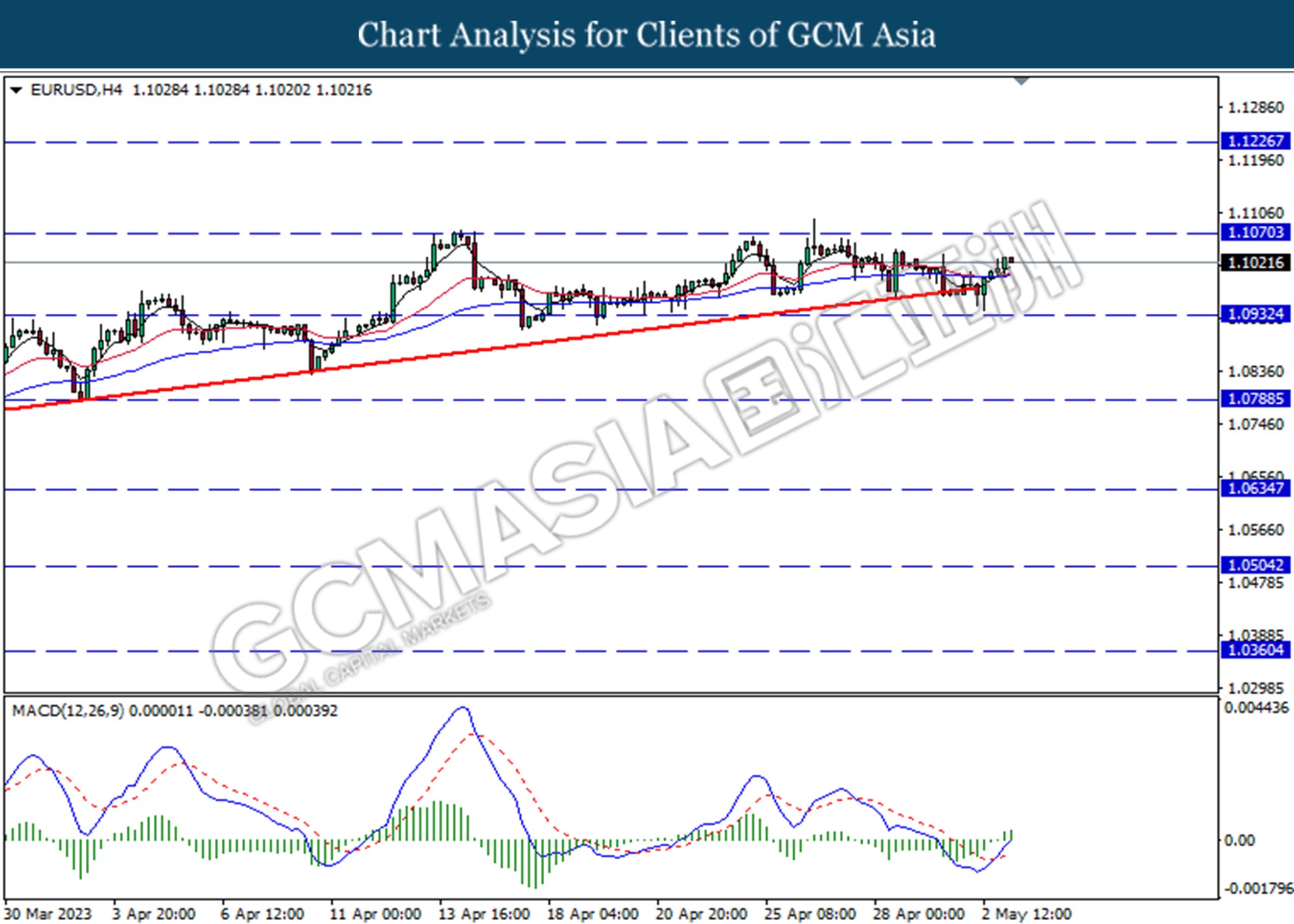The width and height of the screenshot is (1294, 924).
Task: Click the 1.07460 price scale value
Action: [1256, 424]
